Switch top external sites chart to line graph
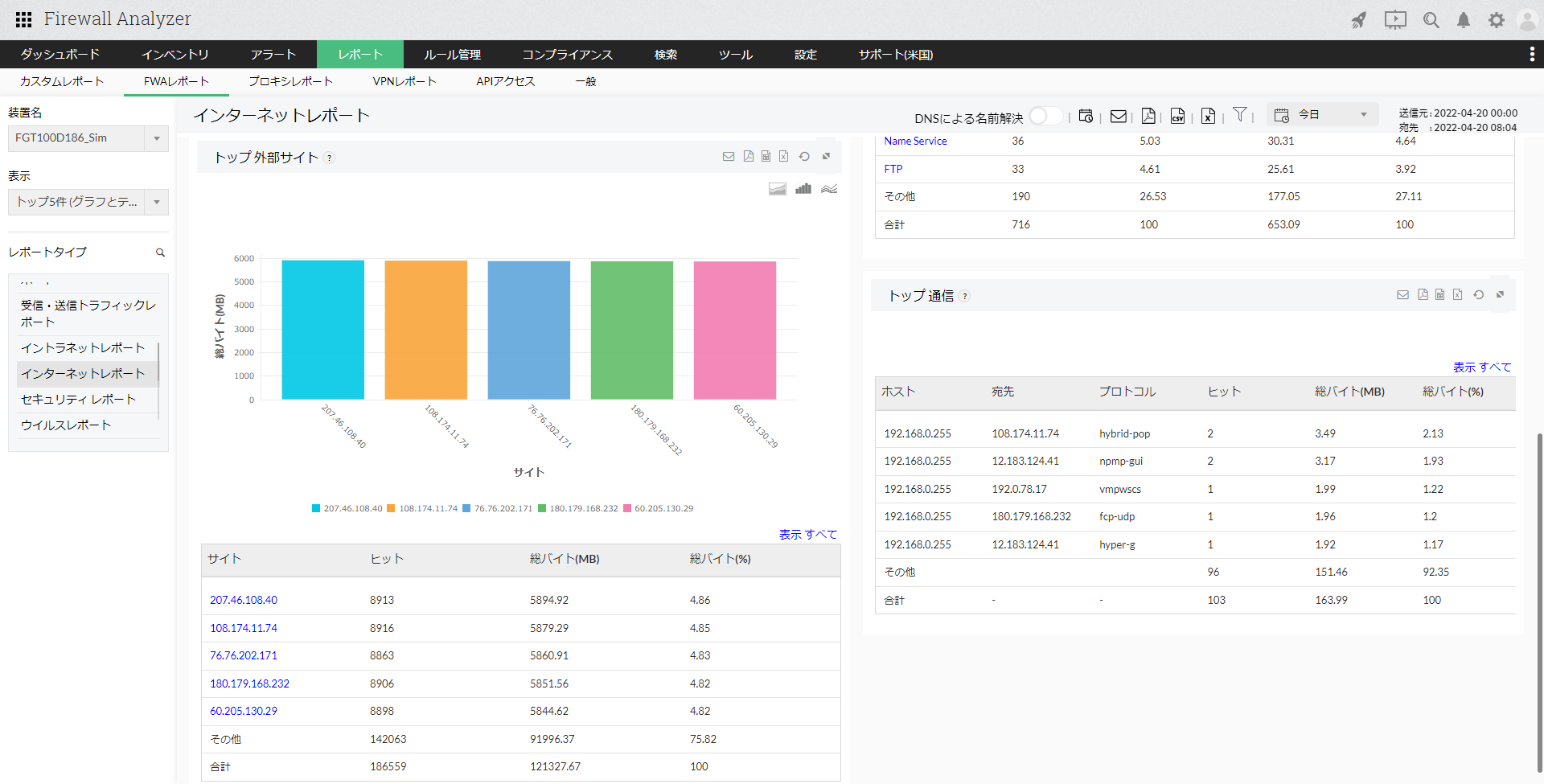 coord(829,189)
